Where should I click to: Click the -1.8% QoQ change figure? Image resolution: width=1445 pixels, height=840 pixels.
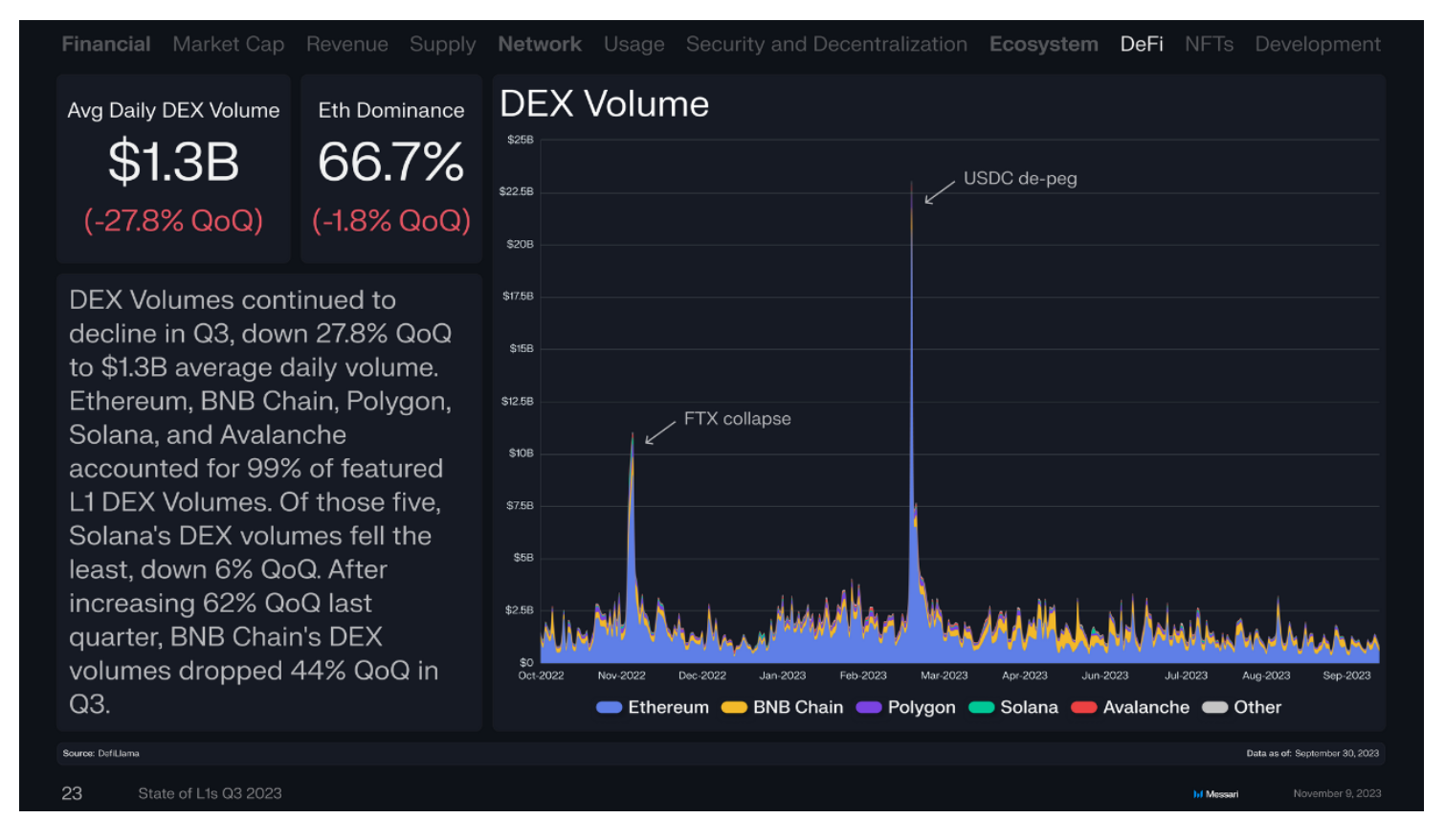391,220
